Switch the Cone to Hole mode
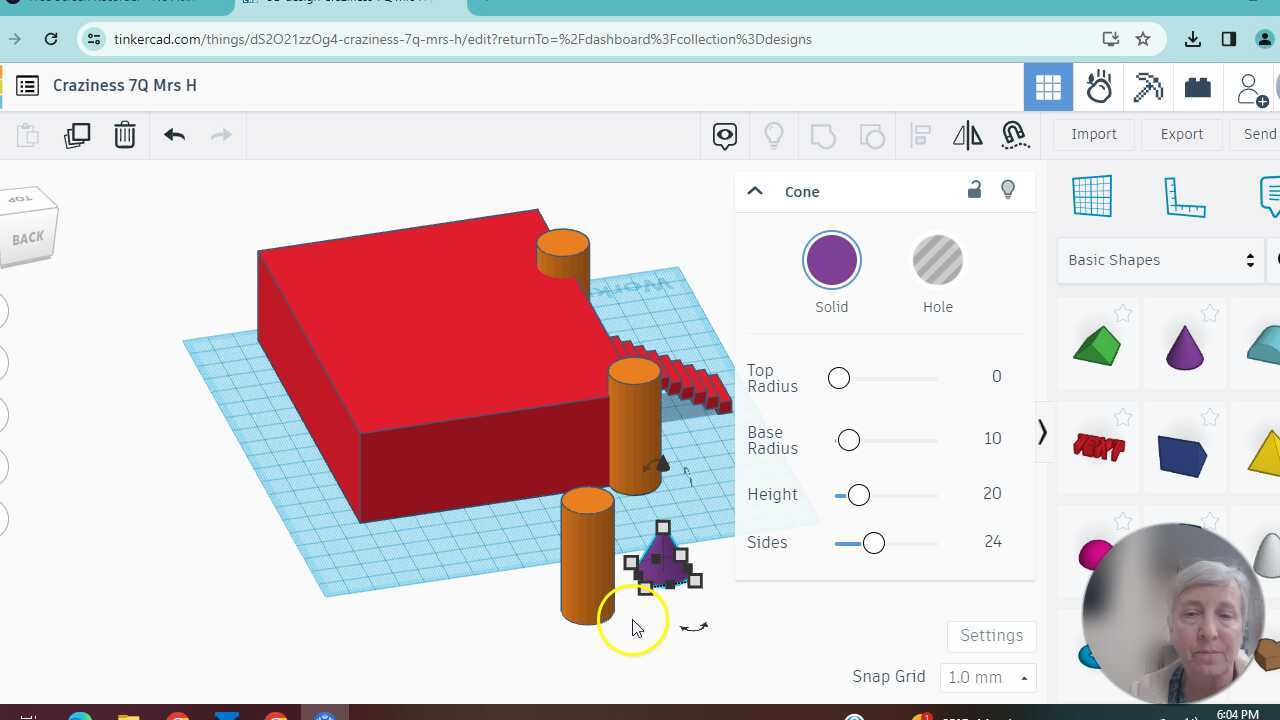Image resolution: width=1280 pixels, height=720 pixels. pos(937,260)
